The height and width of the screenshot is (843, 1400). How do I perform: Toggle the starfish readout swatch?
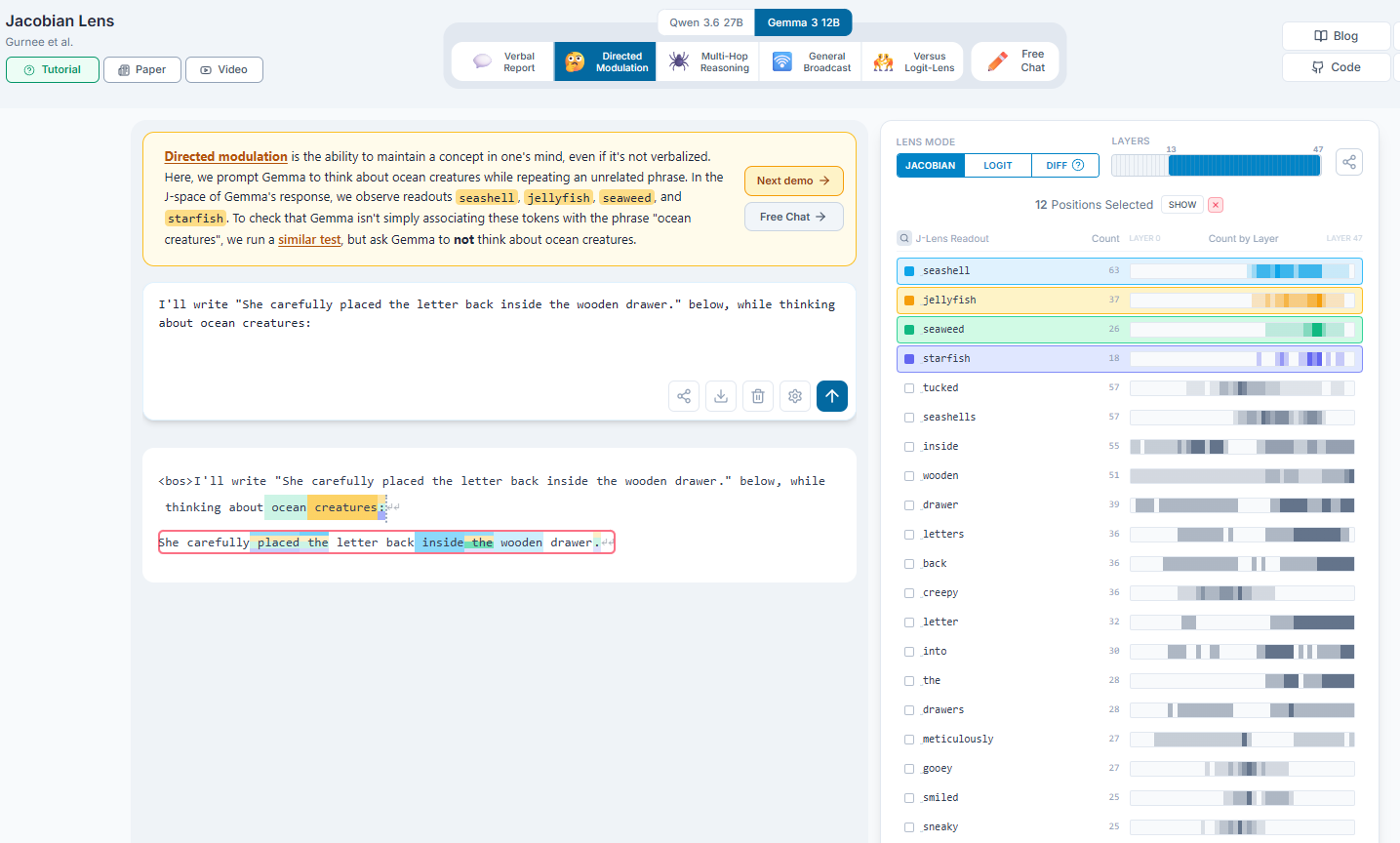(x=909, y=359)
